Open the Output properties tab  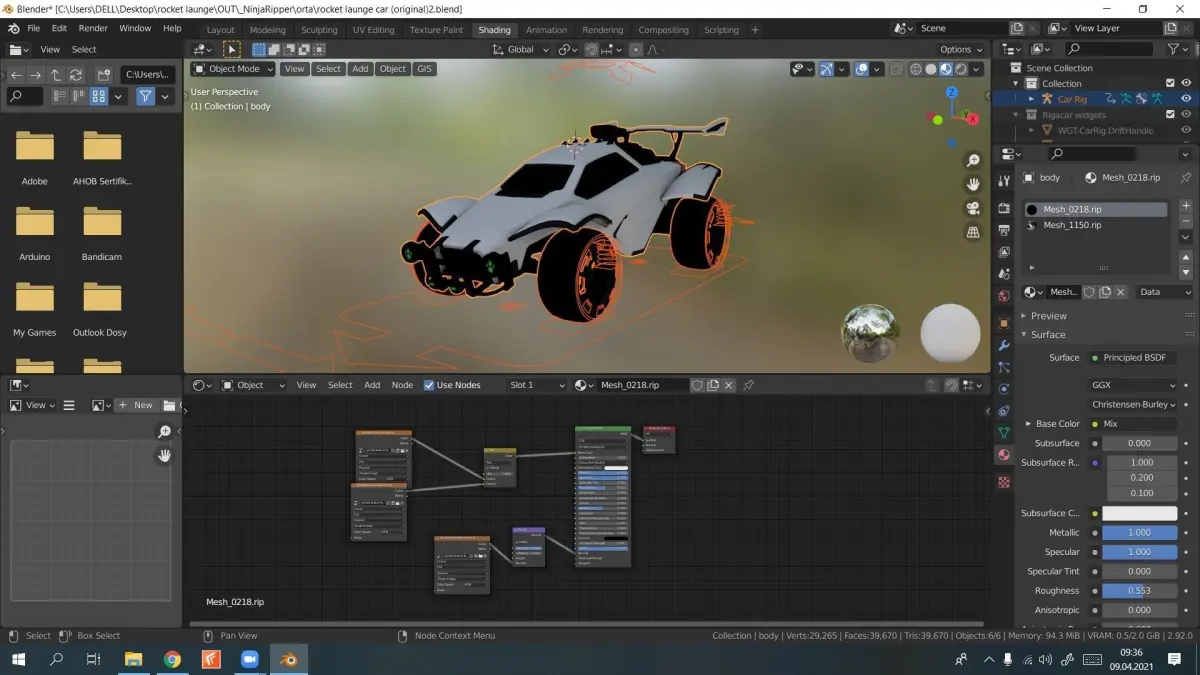pos(1004,230)
